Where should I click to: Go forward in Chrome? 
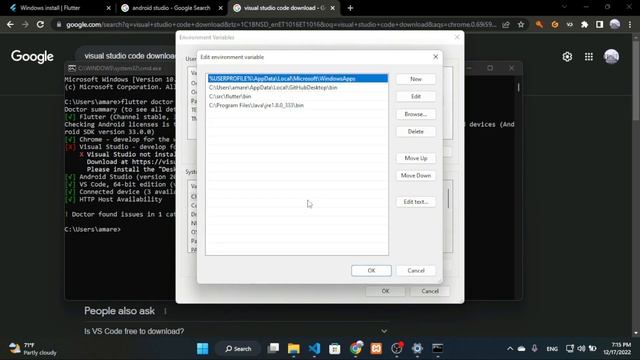pos(25,24)
